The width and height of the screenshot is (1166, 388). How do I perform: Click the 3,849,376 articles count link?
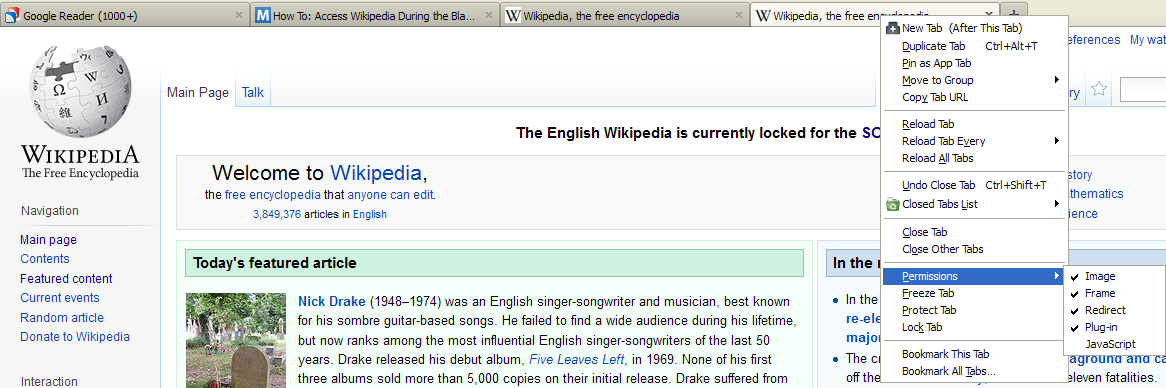point(277,214)
